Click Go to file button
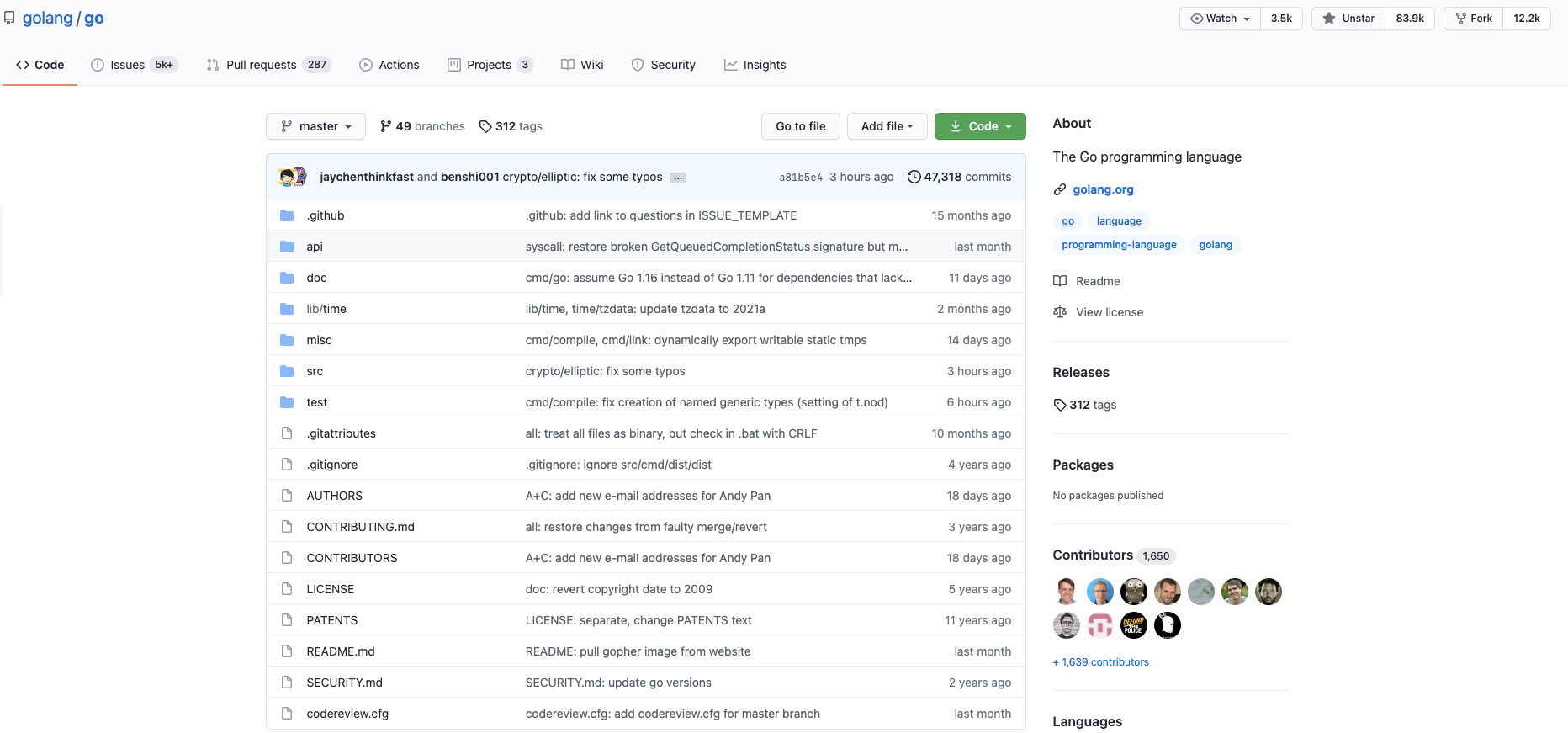1568x733 pixels. point(801,126)
